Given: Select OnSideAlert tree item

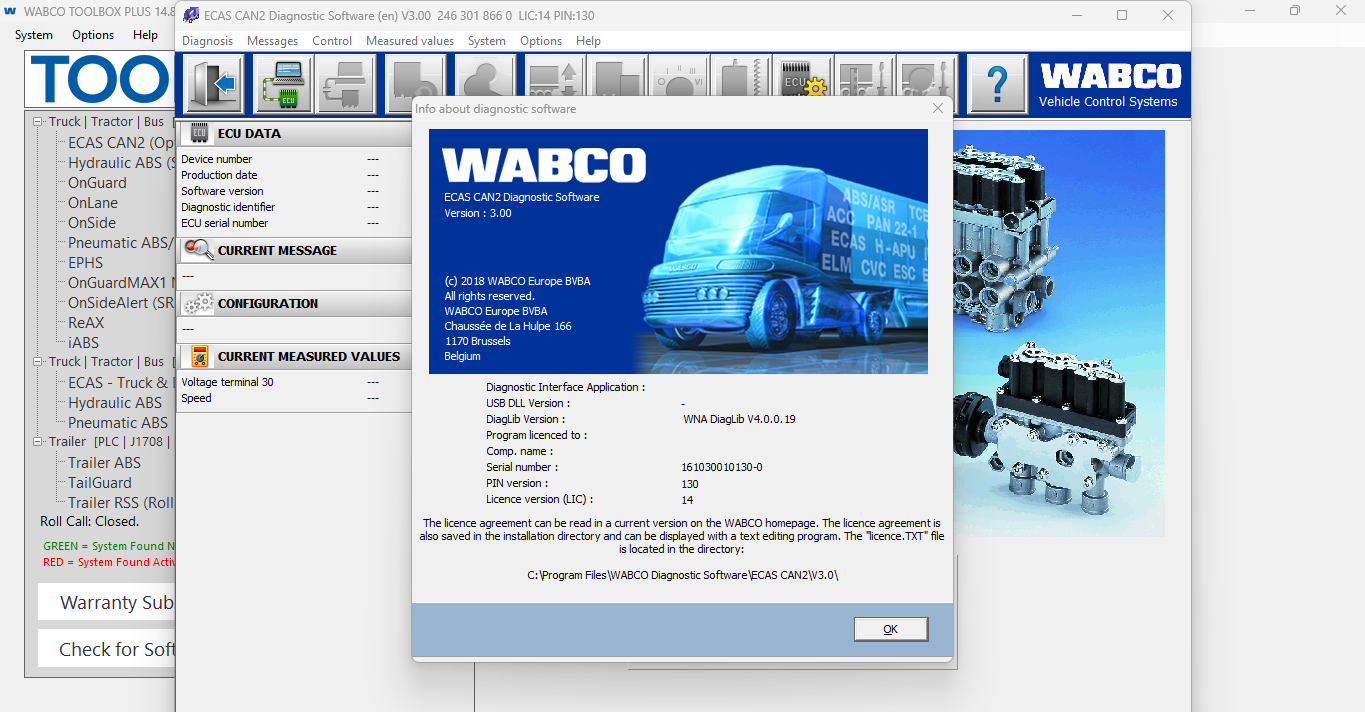Looking at the screenshot, I should (121, 303).
